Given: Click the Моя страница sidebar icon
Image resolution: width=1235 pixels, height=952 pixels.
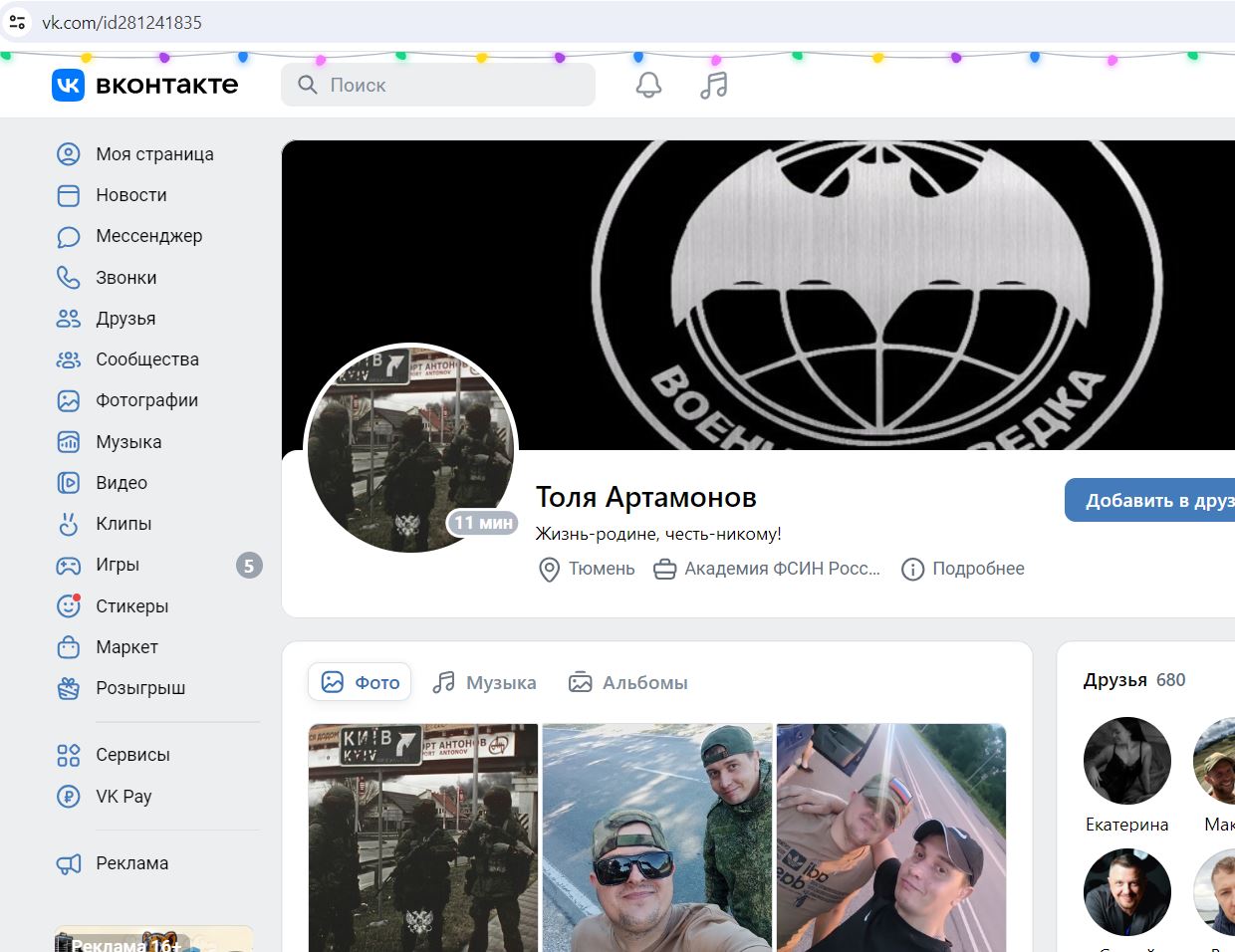Looking at the screenshot, I should click(68, 154).
